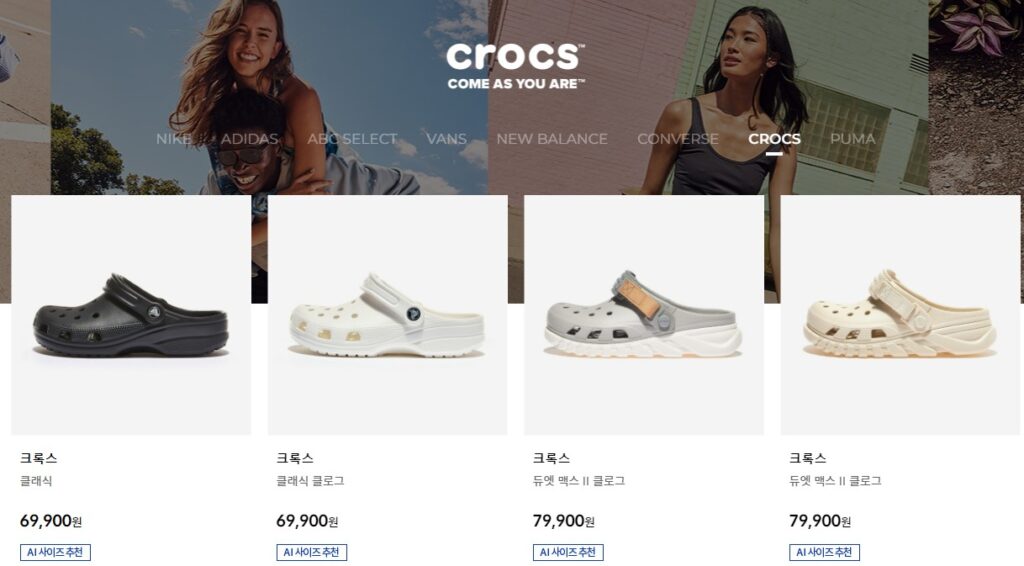Image resolution: width=1024 pixels, height=566 pixels.
Task: Click the active CROCS tab
Action: [x=775, y=139]
